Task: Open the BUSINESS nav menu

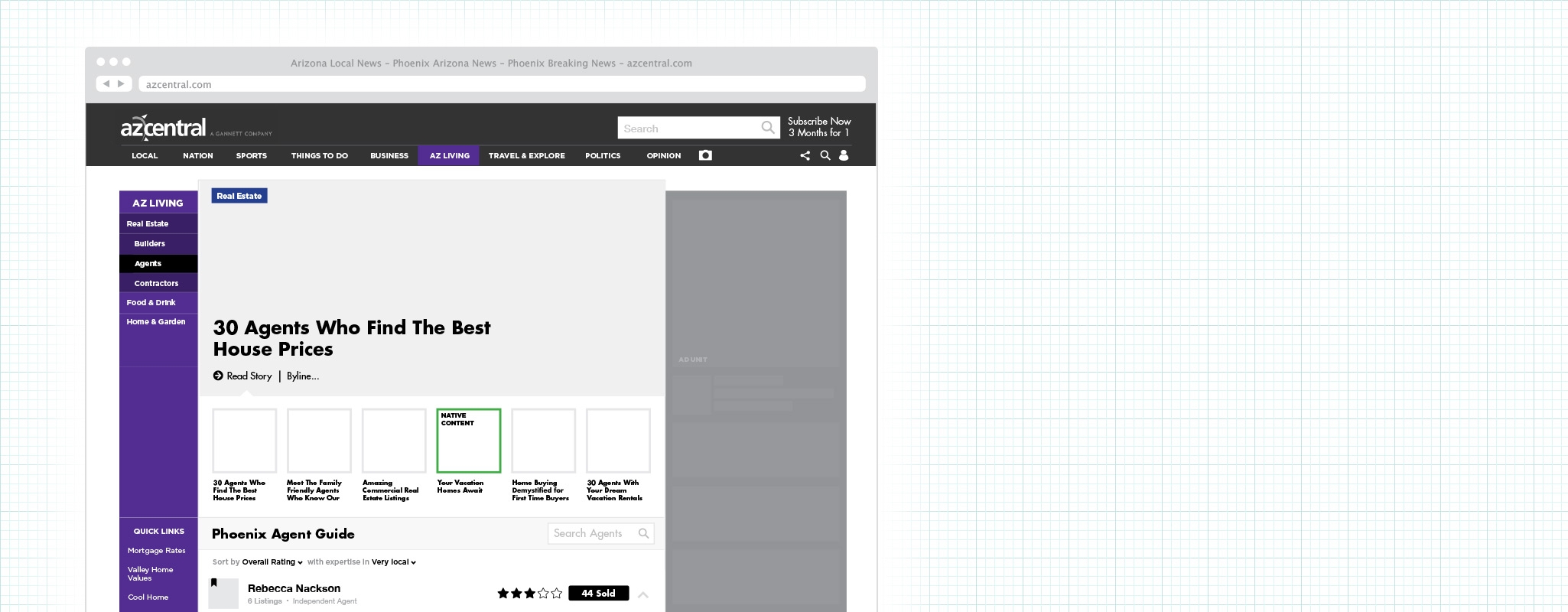Action: click(x=389, y=155)
